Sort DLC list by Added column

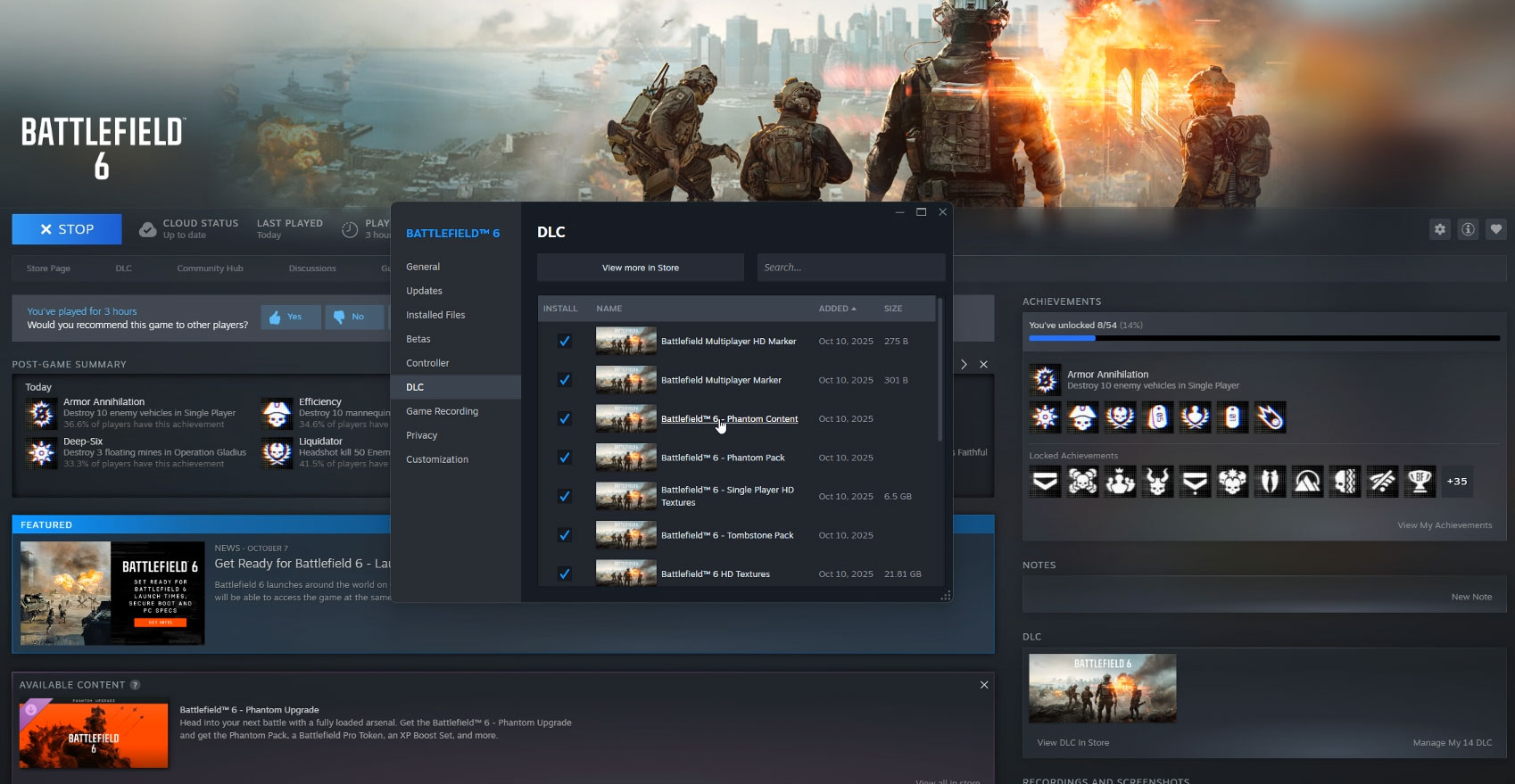tap(836, 309)
